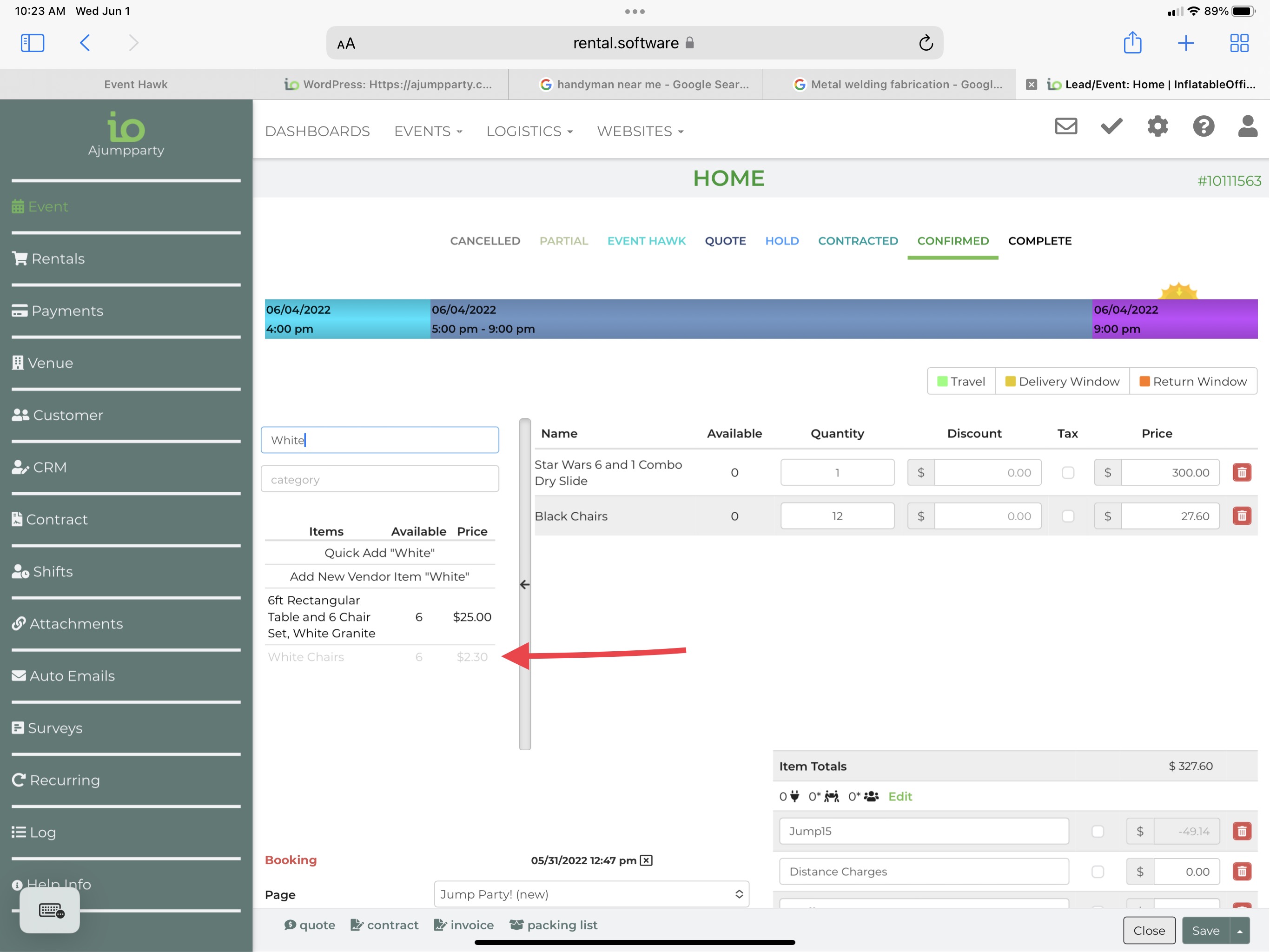Open the mail envelope icon in header
Viewport: 1270px width, 952px height.
1065,126
